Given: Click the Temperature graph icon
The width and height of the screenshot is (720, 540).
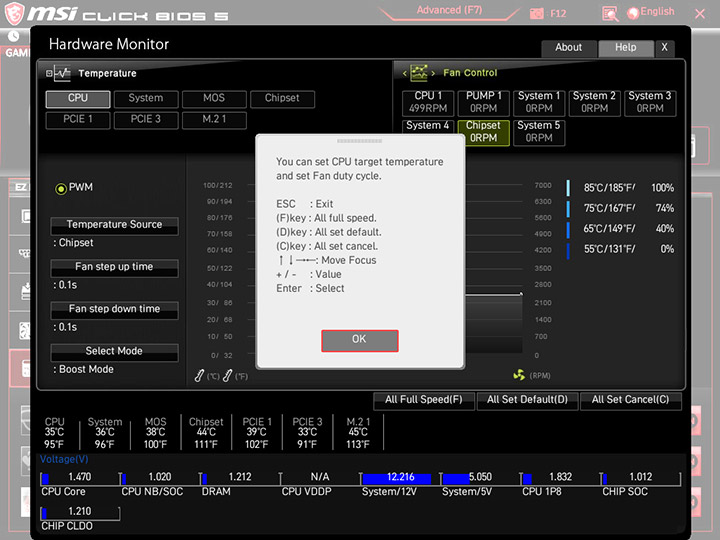Looking at the screenshot, I should 62,73.
